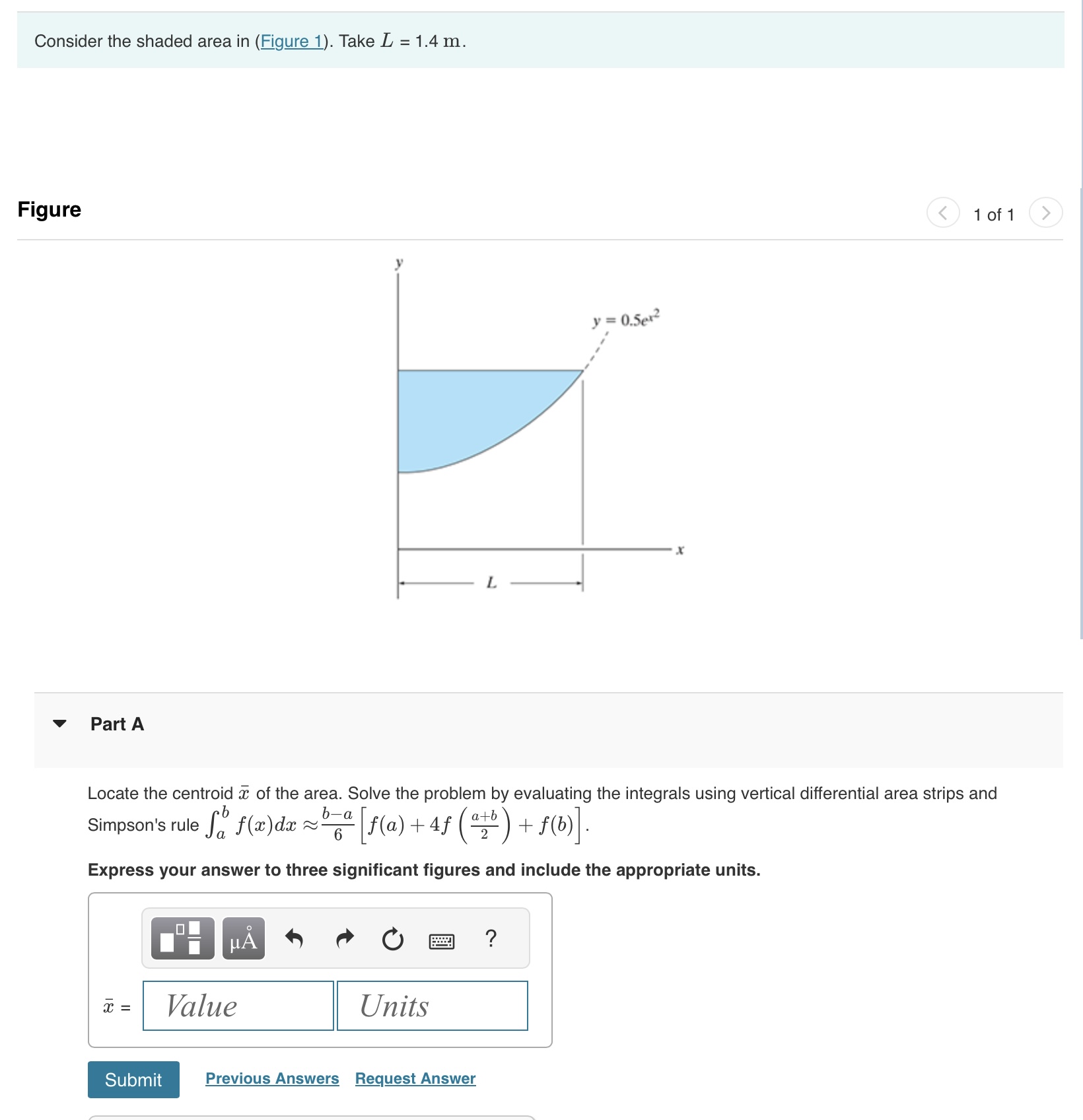Click the previous figure navigation arrow

(x=943, y=213)
